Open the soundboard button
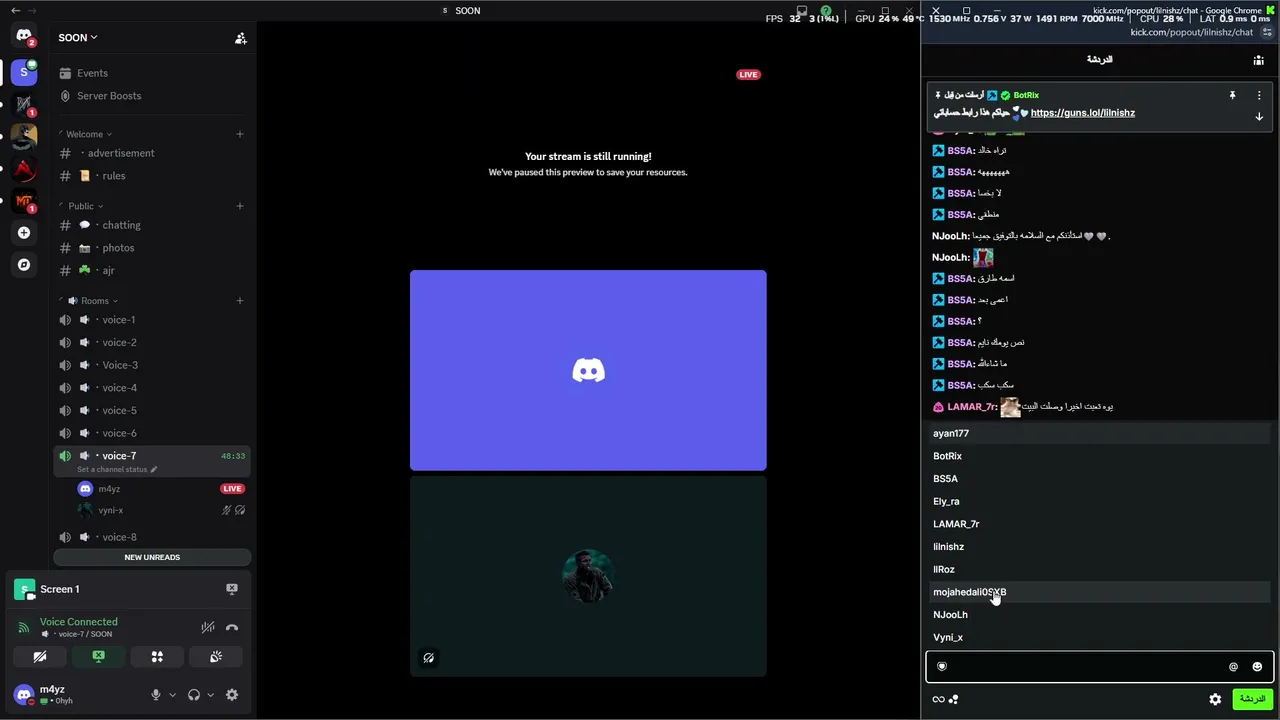Image resolution: width=1280 pixels, height=720 pixels. 216,657
